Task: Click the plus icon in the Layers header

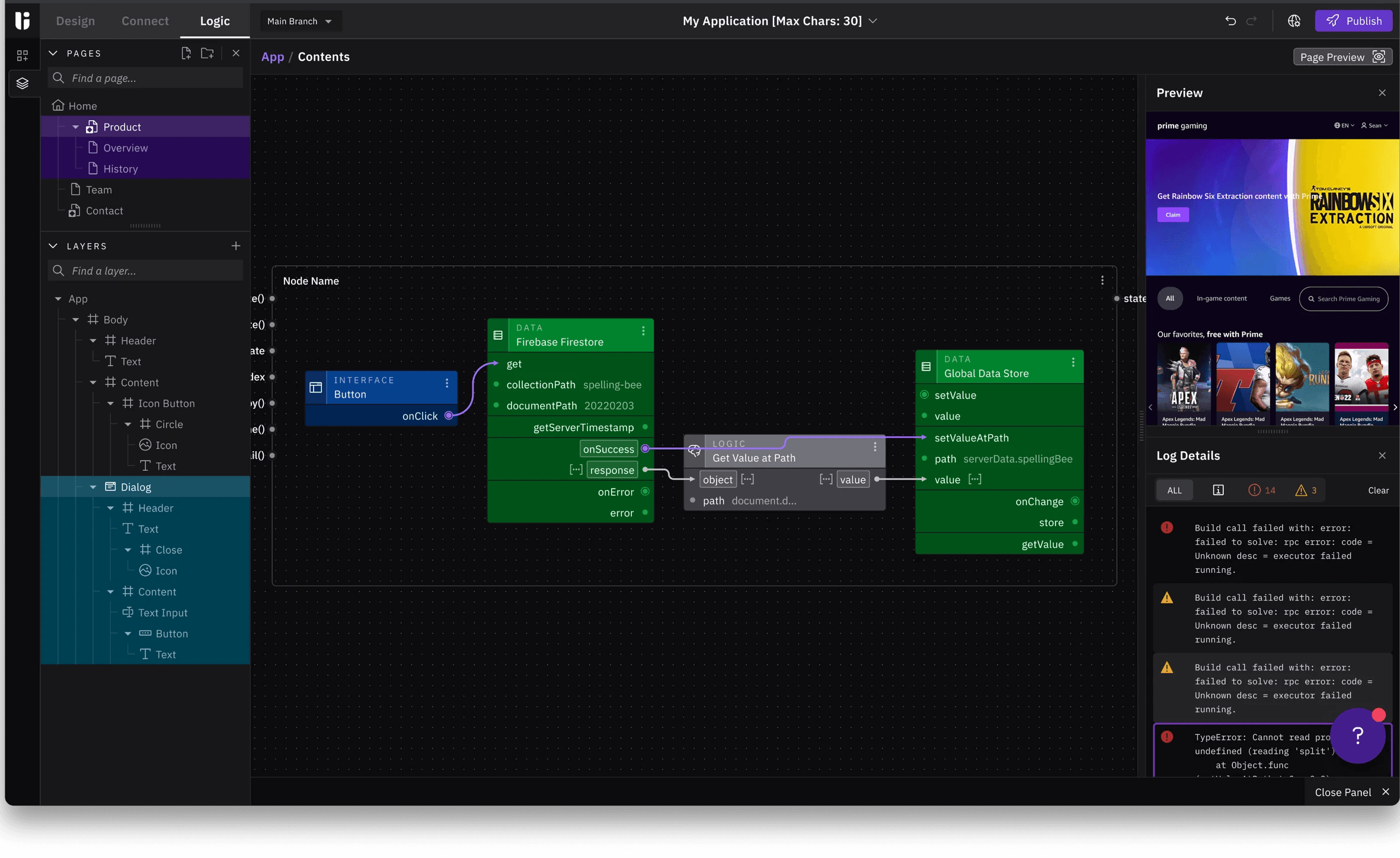Action: (x=236, y=245)
